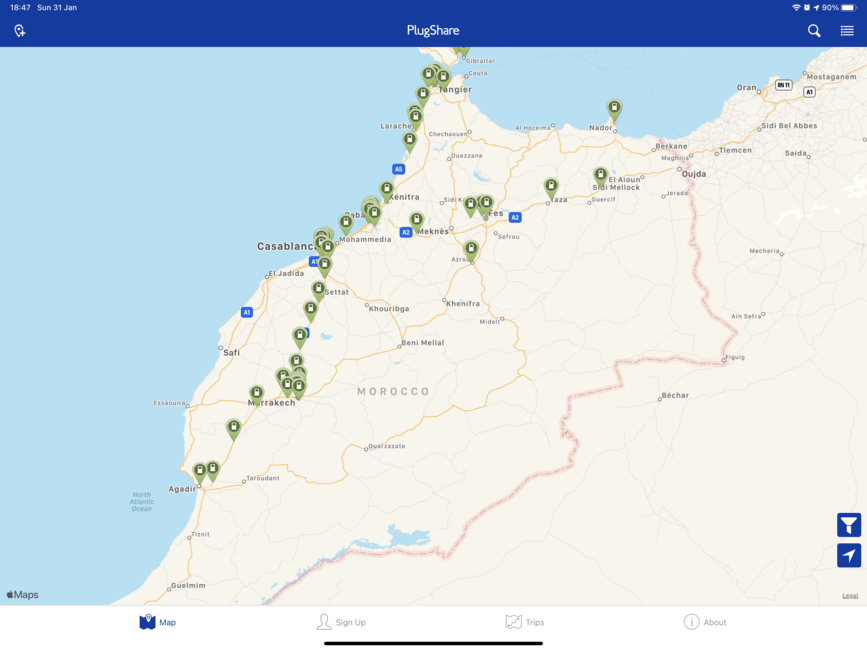Select the charger pin near Mohammedia
The height and width of the screenshot is (650, 867).
tap(346, 224)
